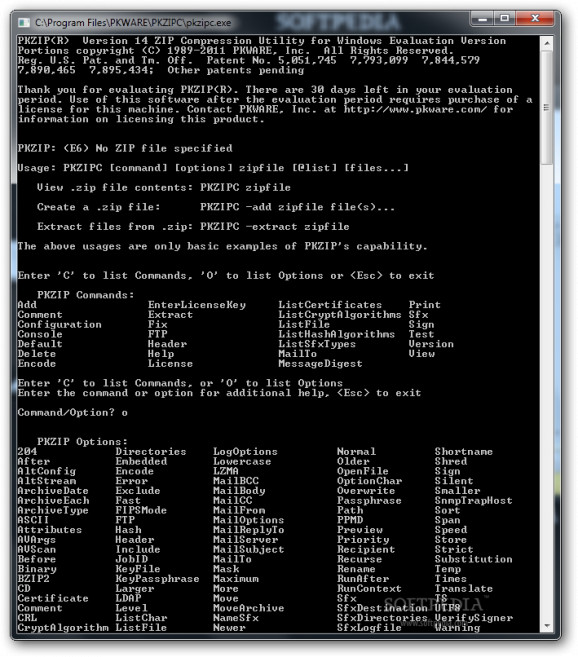Click the console window icon in title bar
Screen dimensions: 578x657
tap(24, 22)
